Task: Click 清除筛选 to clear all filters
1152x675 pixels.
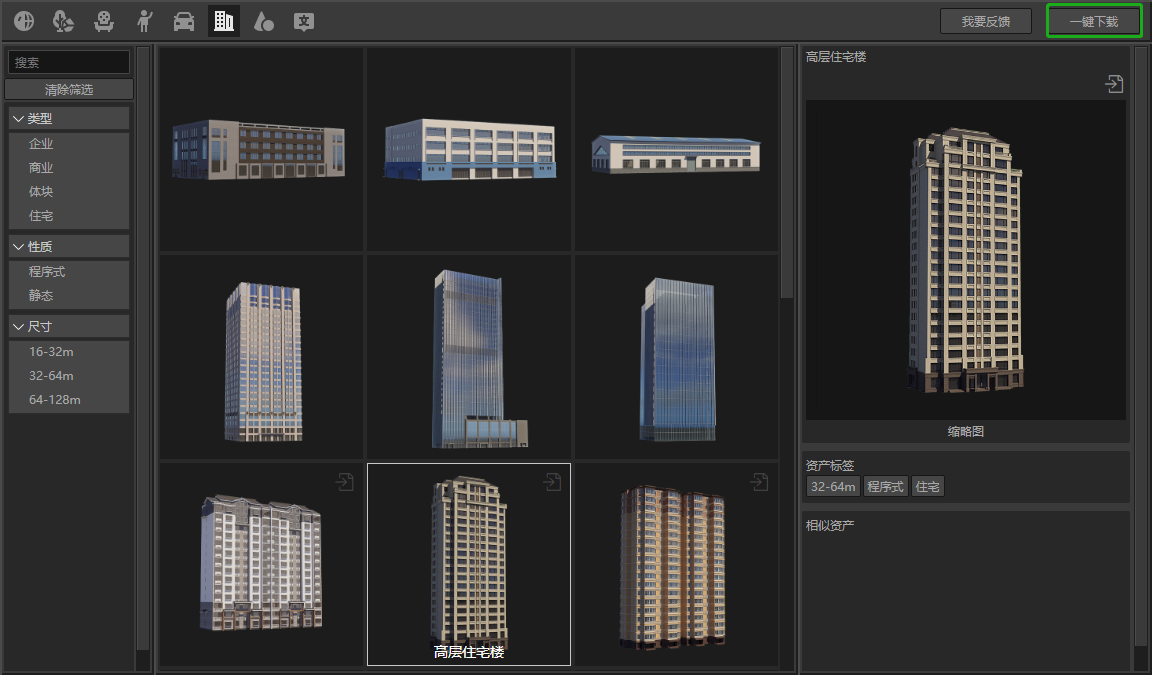Action: click(x=68, y=88)
